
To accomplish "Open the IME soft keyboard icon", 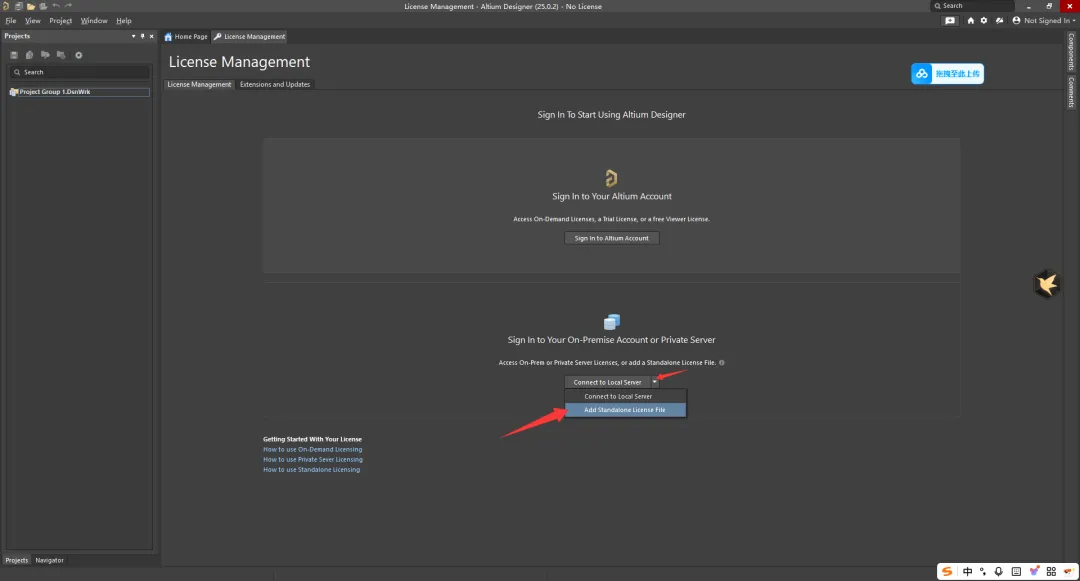I will (x=1016, y=571).
